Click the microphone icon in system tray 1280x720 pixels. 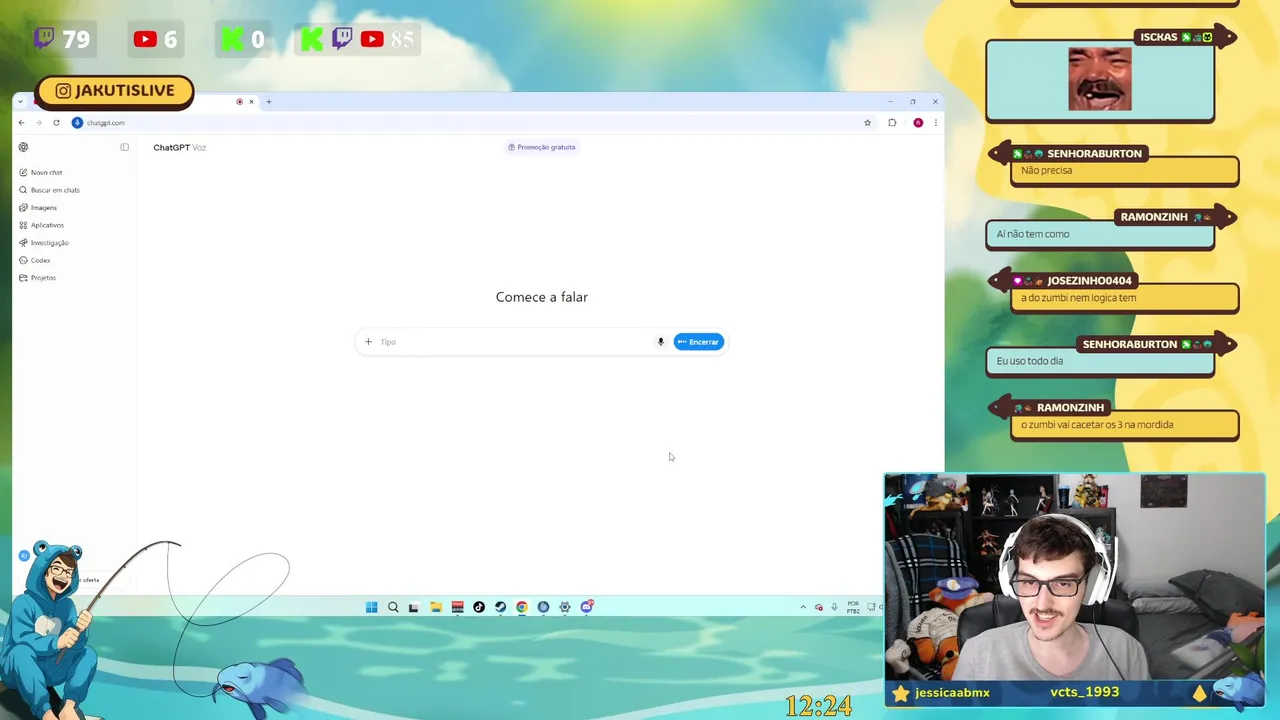834,607
